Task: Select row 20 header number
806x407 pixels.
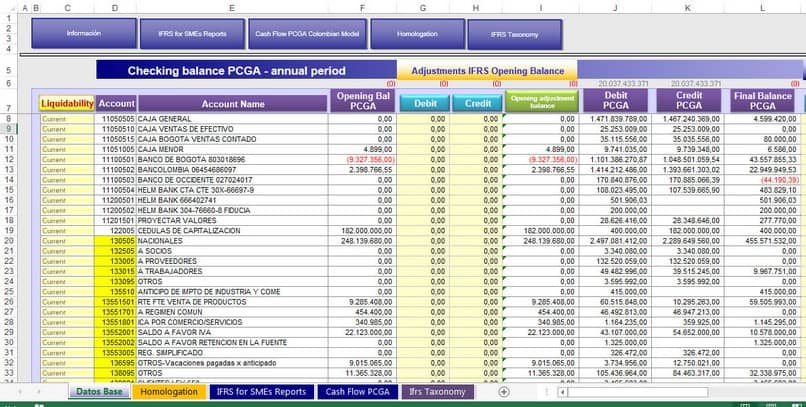Action: coord(8,241)
